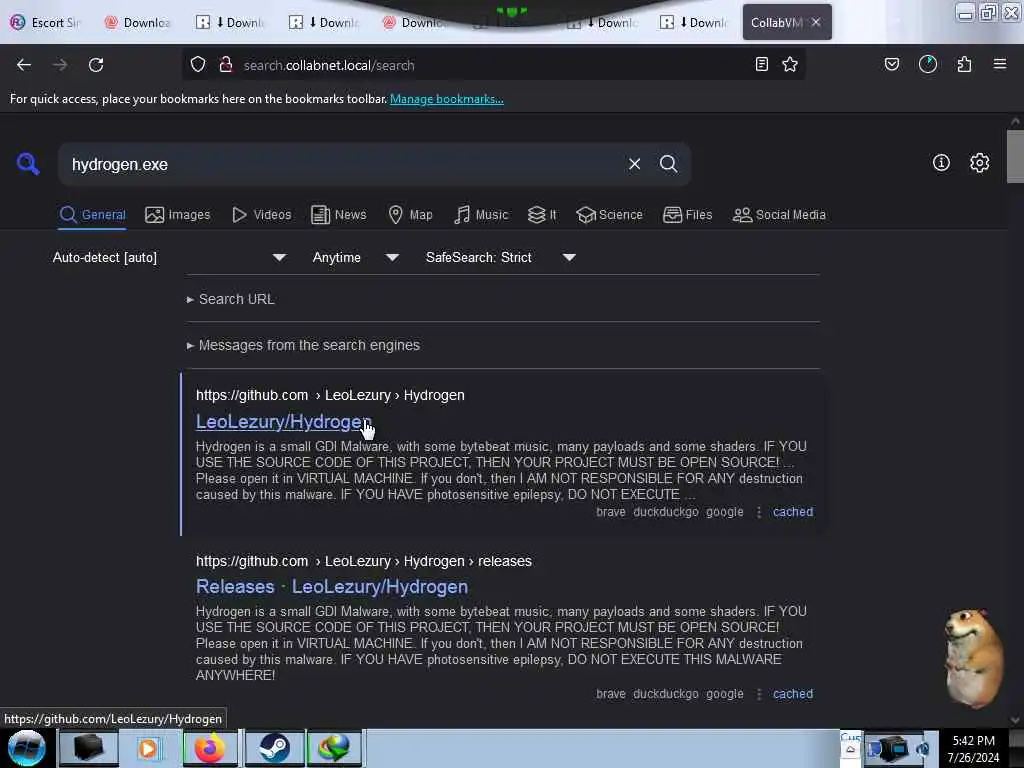Click the black box taskbar icon
This screenshot has width=1024, height=768.
pos(89,748)
